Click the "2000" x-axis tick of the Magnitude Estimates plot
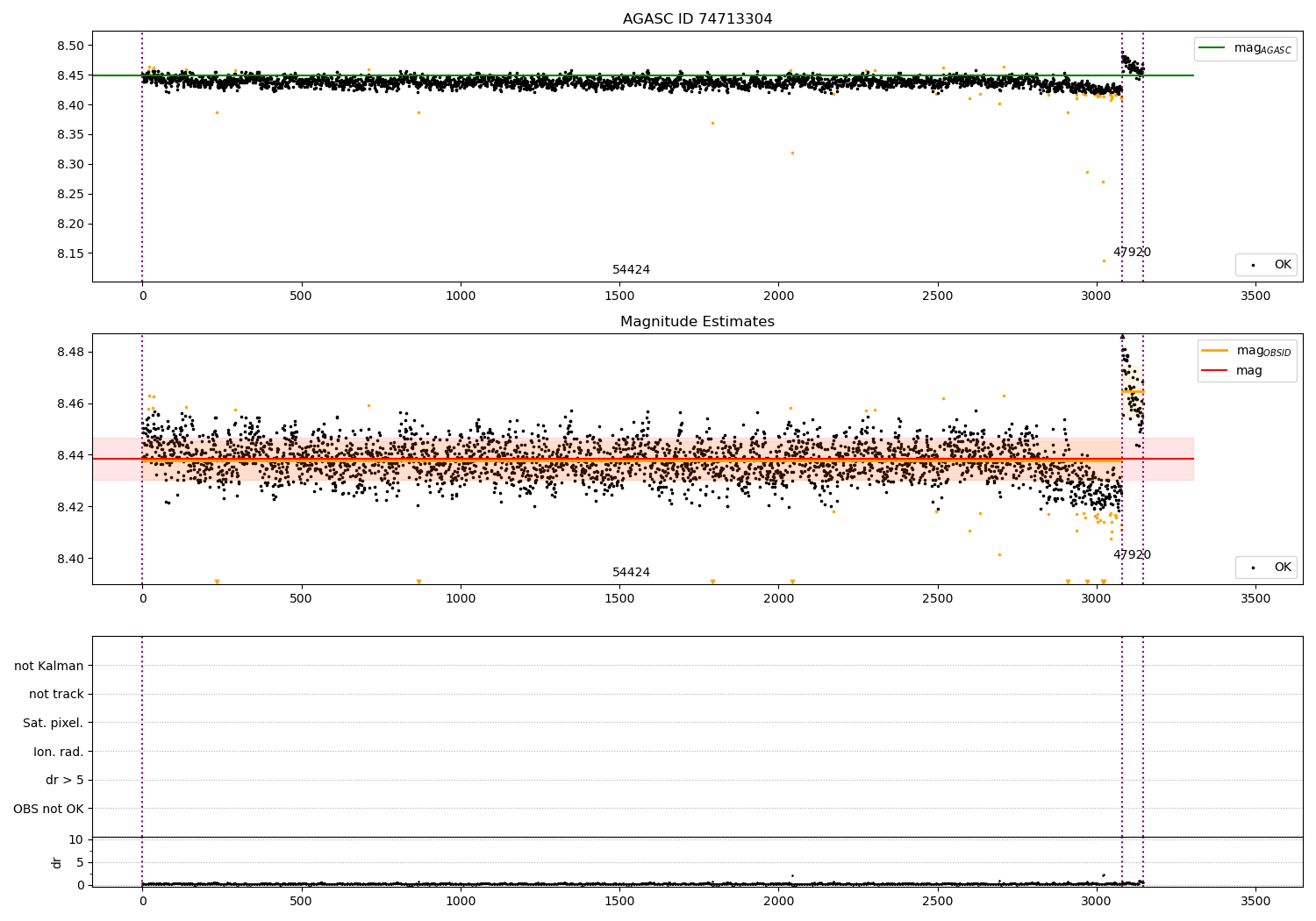1316x921 pixels. pos(778,599)
